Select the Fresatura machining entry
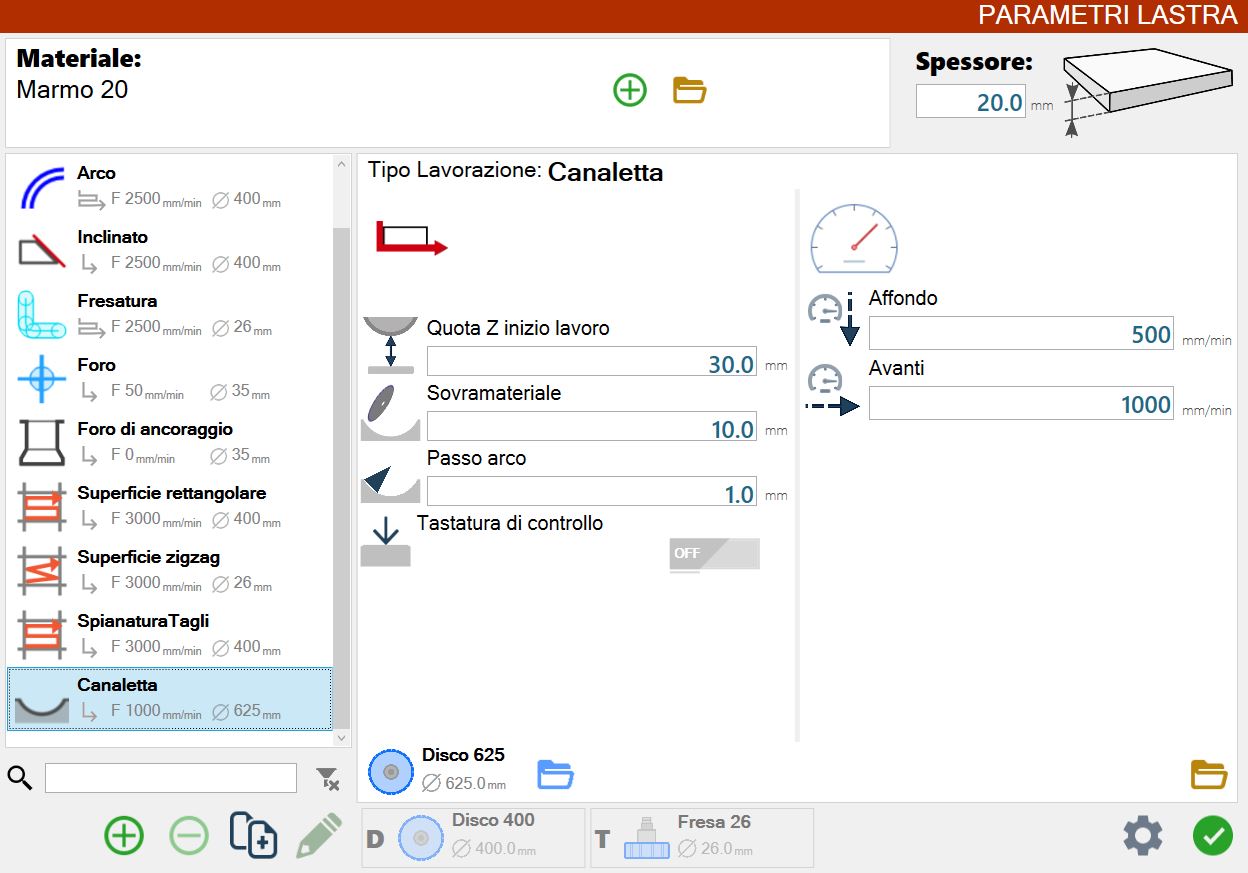 tap(170, 314)
